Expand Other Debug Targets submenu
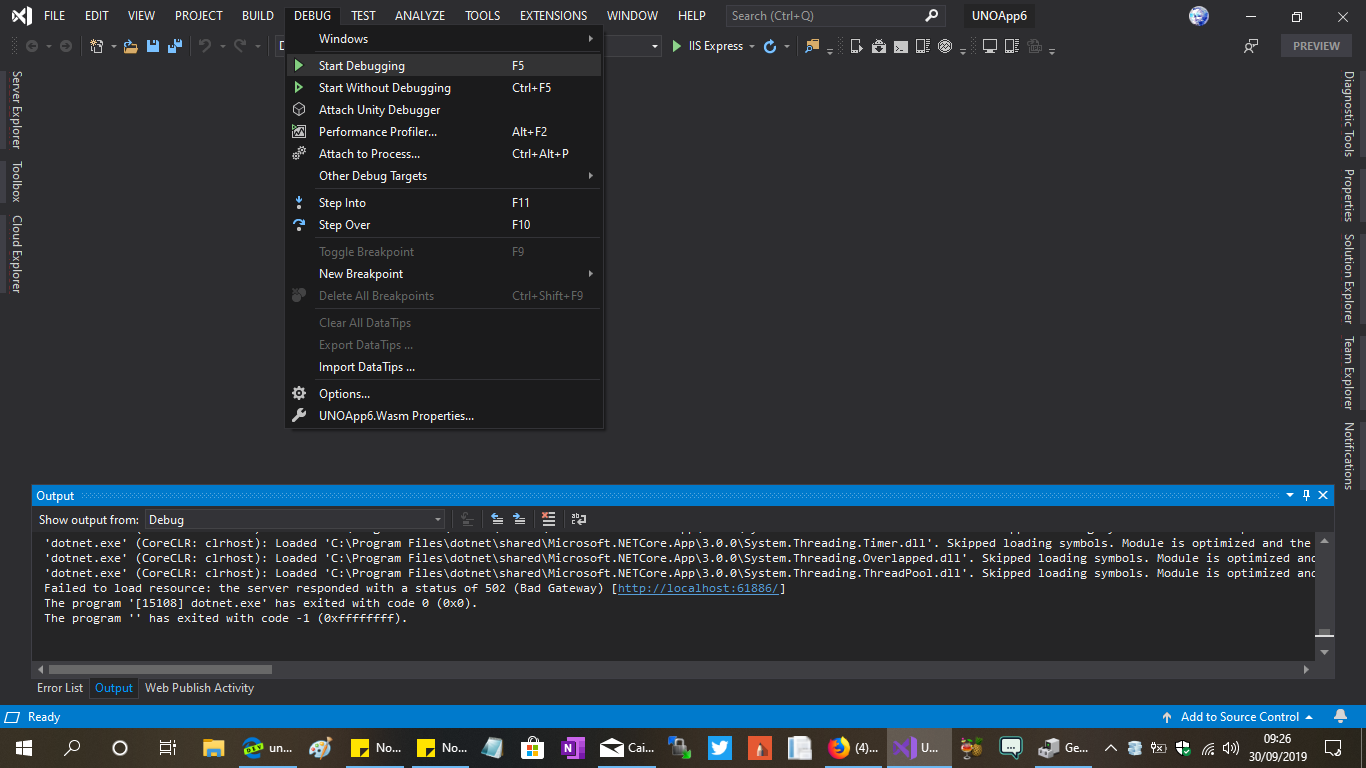 (444, 176)
